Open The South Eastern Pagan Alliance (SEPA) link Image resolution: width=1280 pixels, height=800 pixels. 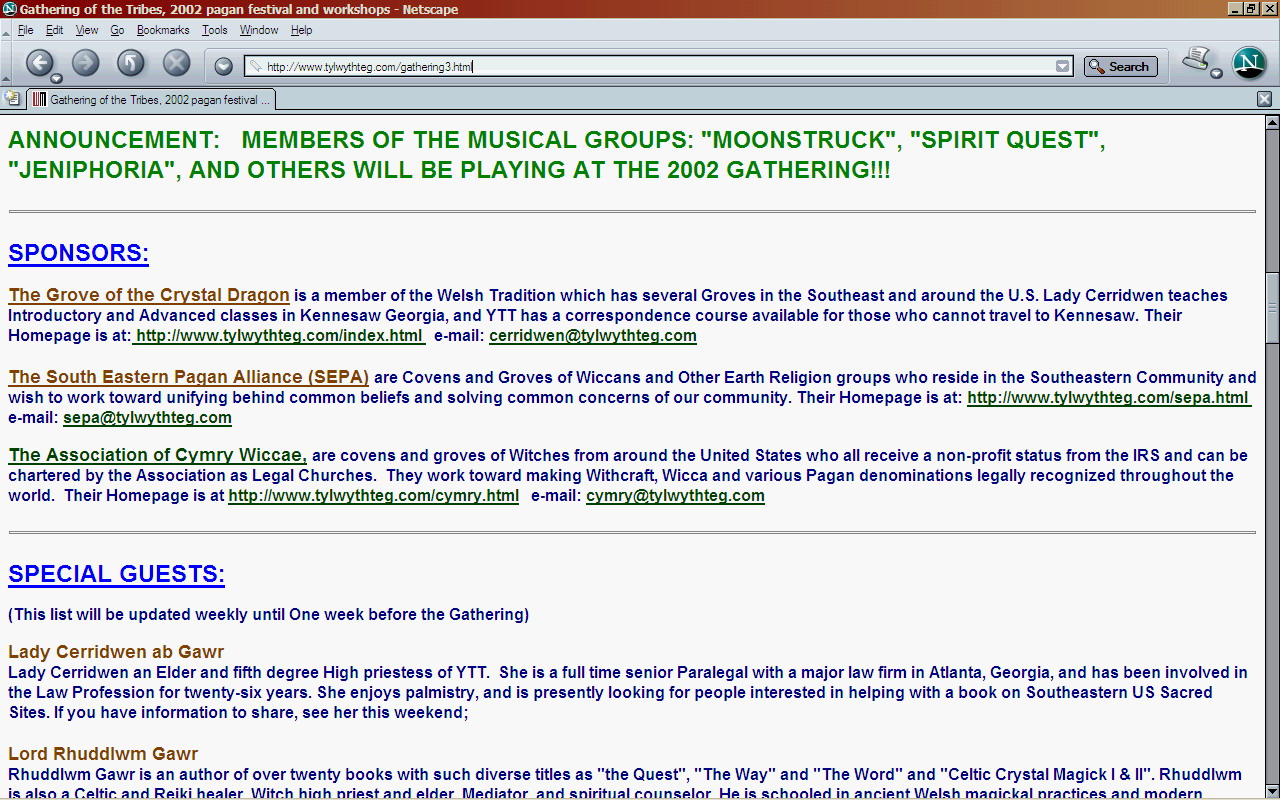[x=189, y=377]
